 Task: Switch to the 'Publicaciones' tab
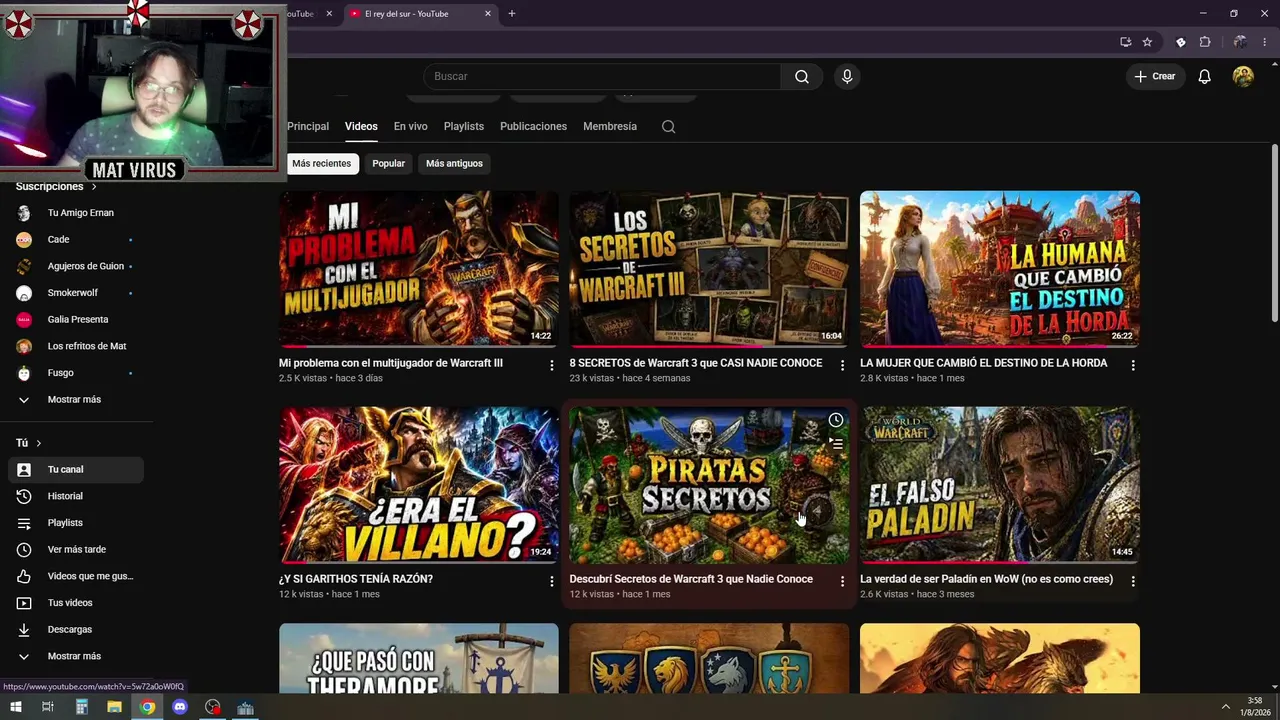(x=533, y=127)
